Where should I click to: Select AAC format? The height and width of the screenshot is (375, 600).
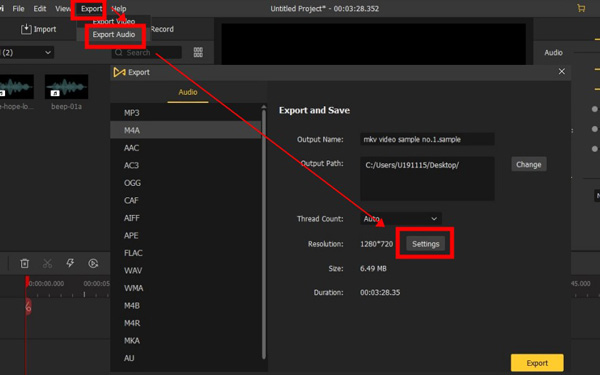click(x=186, y=148)
